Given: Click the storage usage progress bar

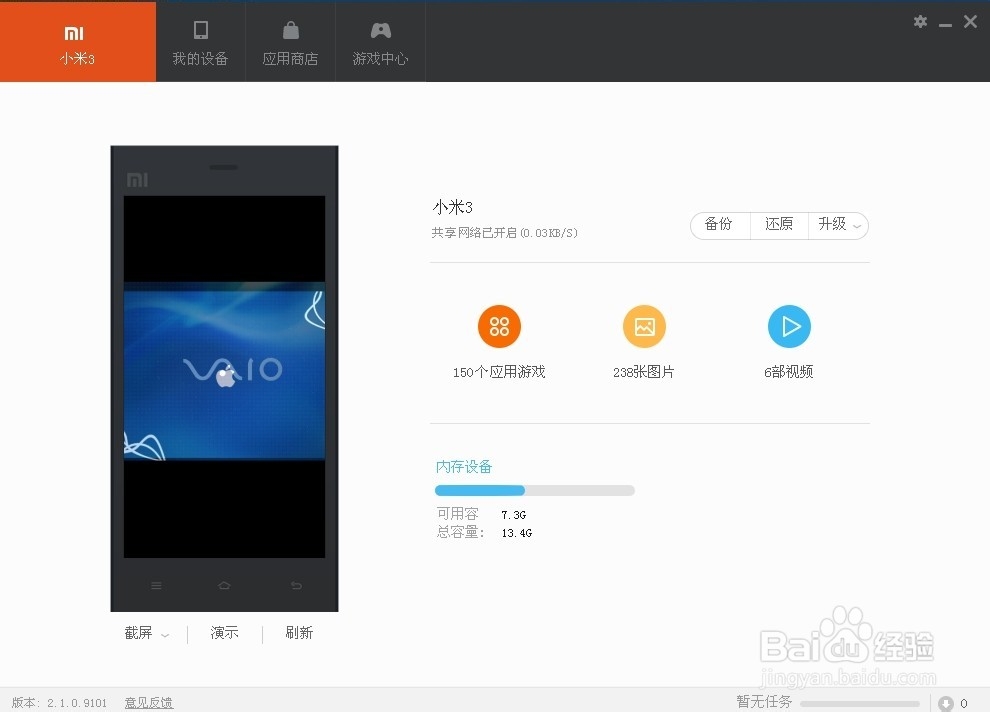Looking at the screenshot, I should [x=535, y=490].
